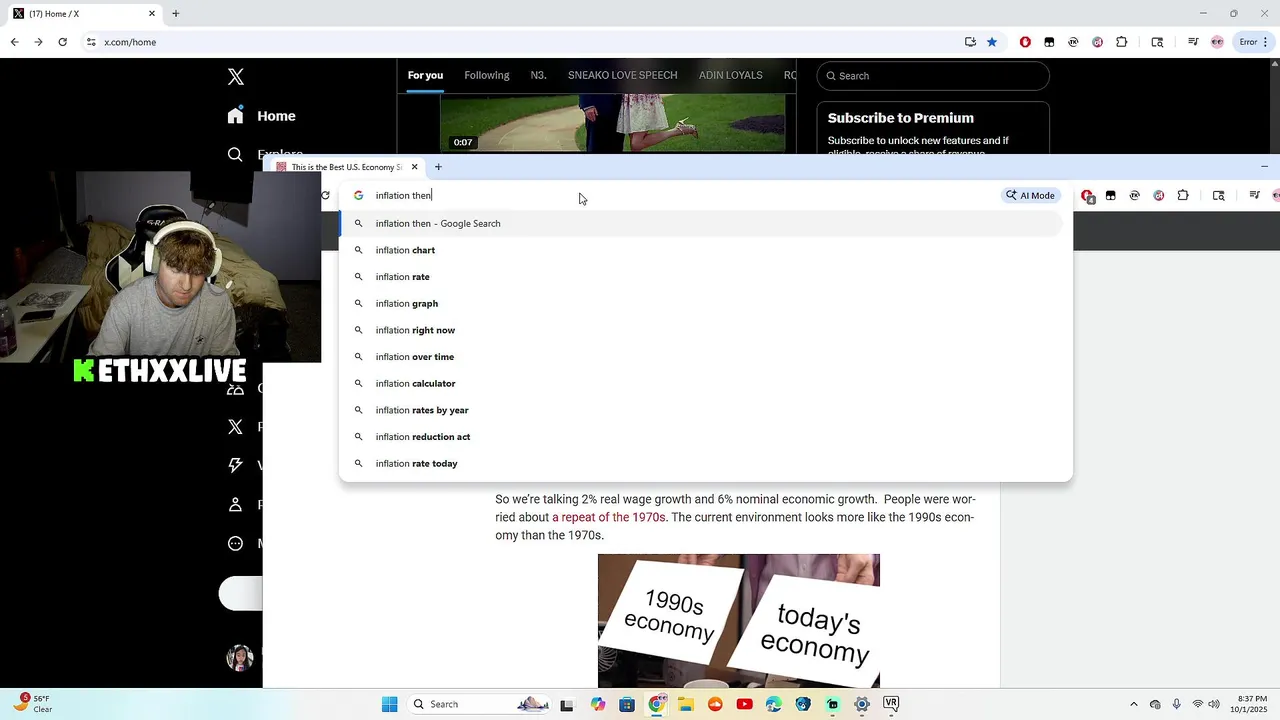The width and height of the screenshot is (1280, 720).
Task: Open File Explorer from the taskbar
Action: pos(686,704)
